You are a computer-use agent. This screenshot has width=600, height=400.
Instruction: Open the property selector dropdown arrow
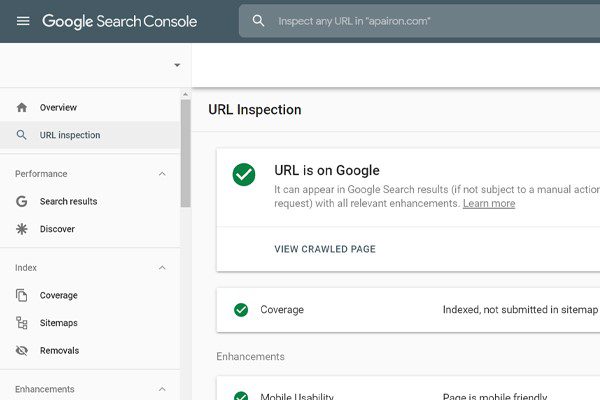(177, 65)
